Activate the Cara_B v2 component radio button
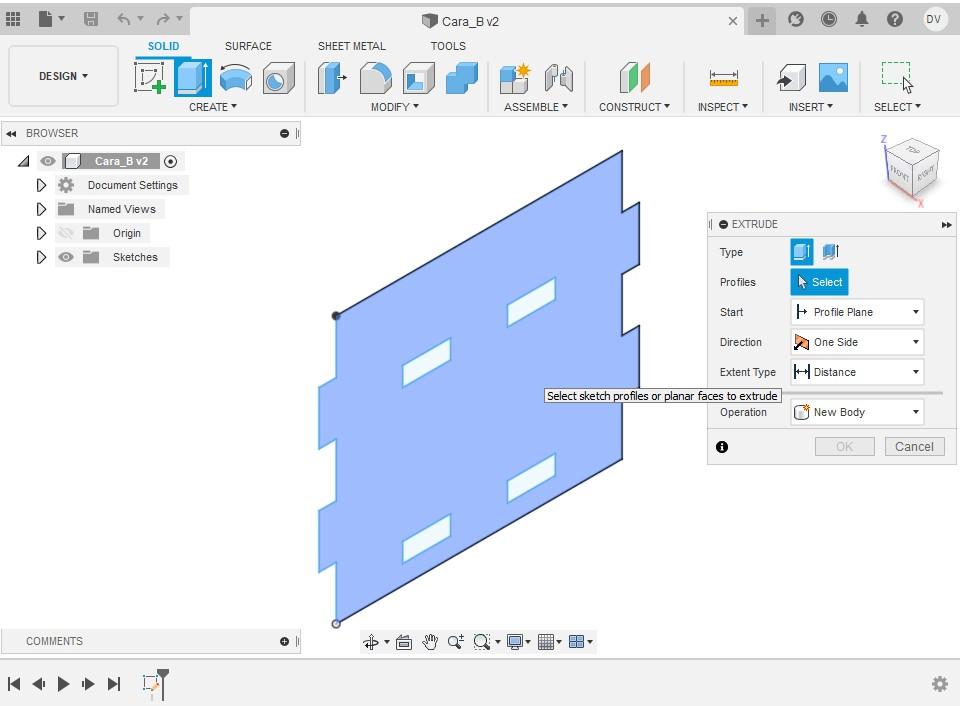This screenshot has height=706, width=960. click(171, 162)
